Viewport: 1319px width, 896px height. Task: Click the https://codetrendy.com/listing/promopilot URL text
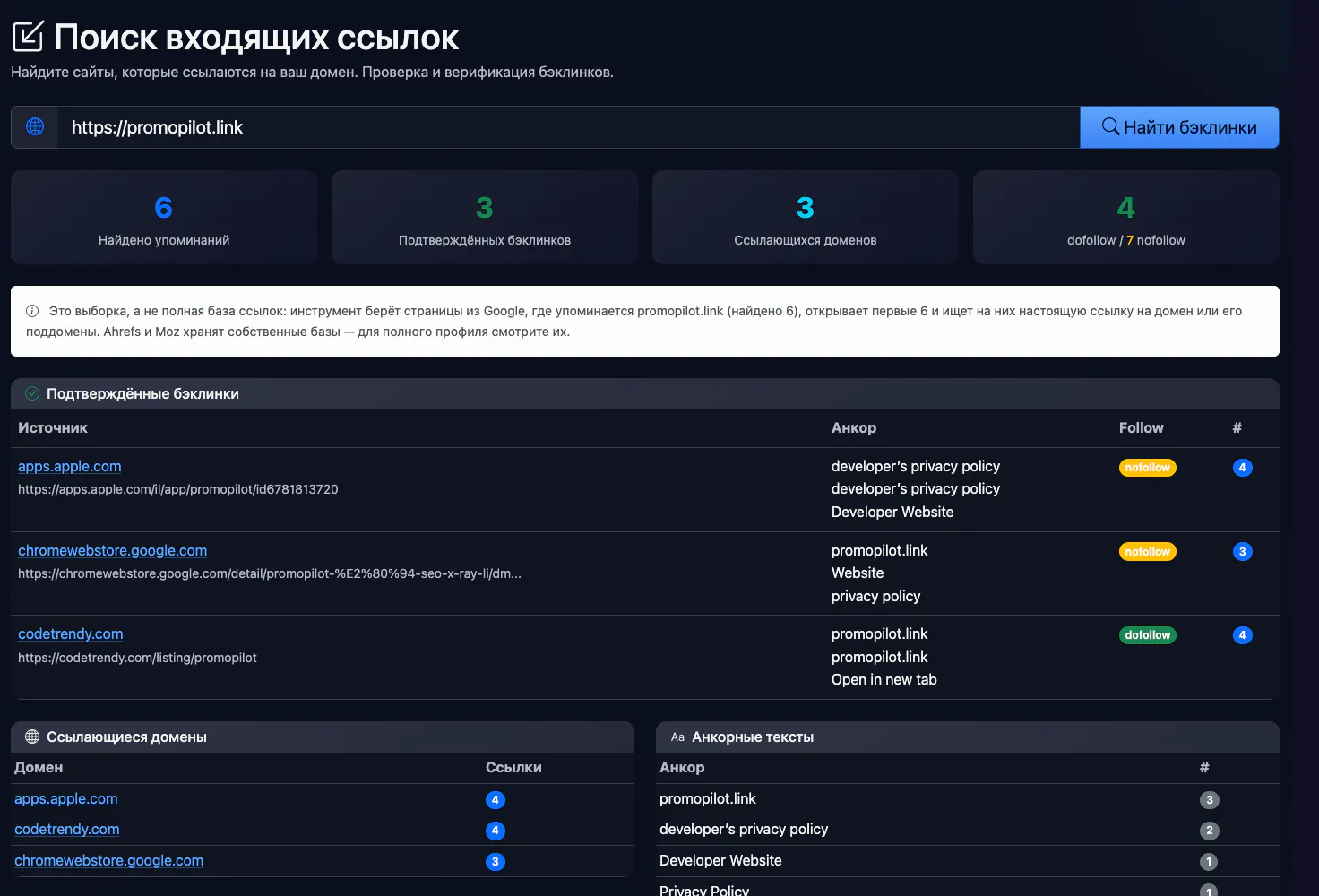point(137,658)
